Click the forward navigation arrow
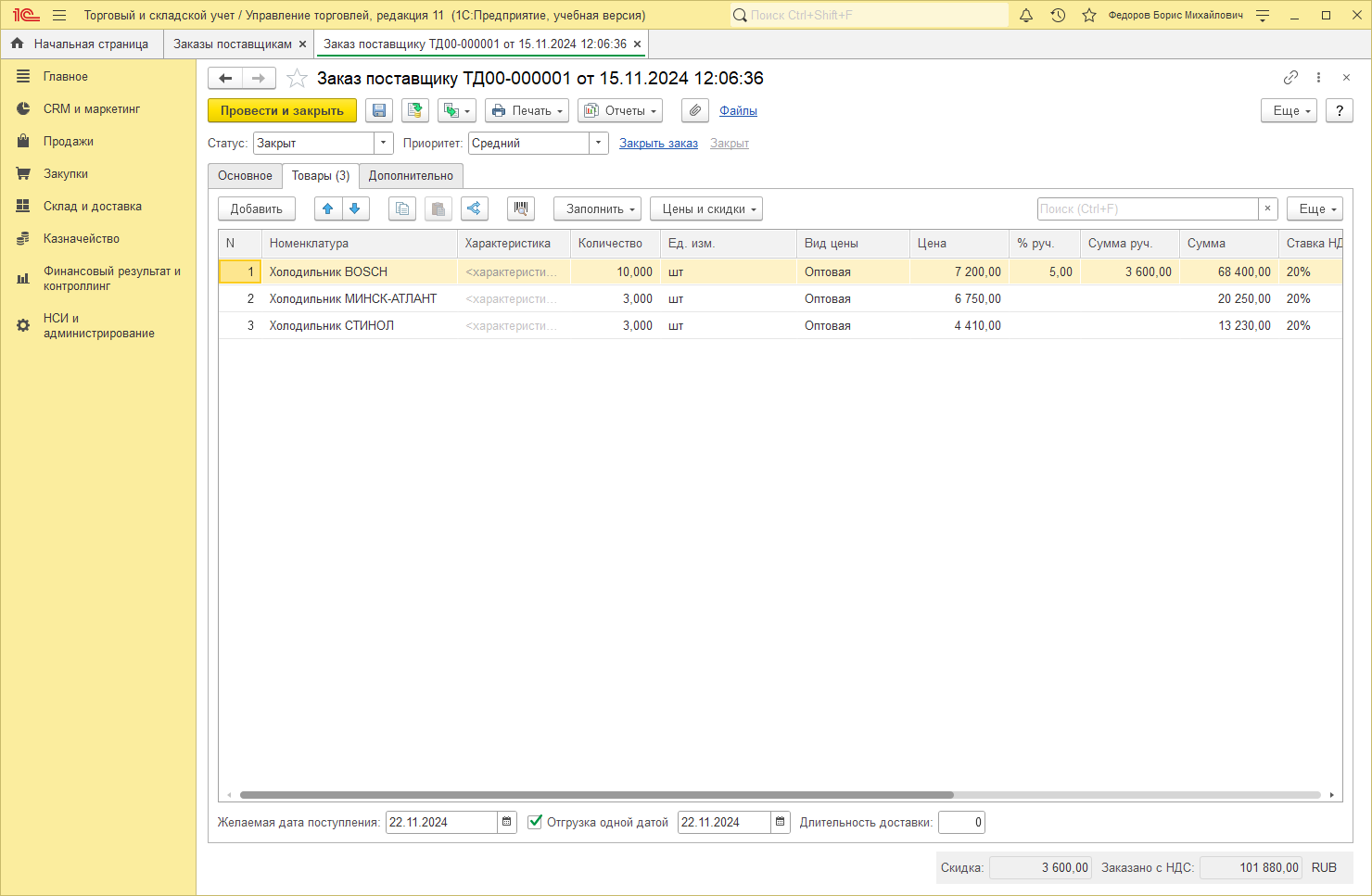 pos(259,79)
